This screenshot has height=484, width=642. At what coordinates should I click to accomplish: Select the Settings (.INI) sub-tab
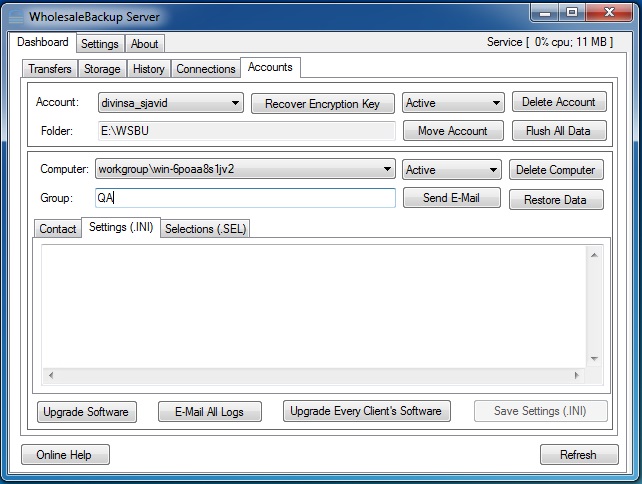pos(121,227)
